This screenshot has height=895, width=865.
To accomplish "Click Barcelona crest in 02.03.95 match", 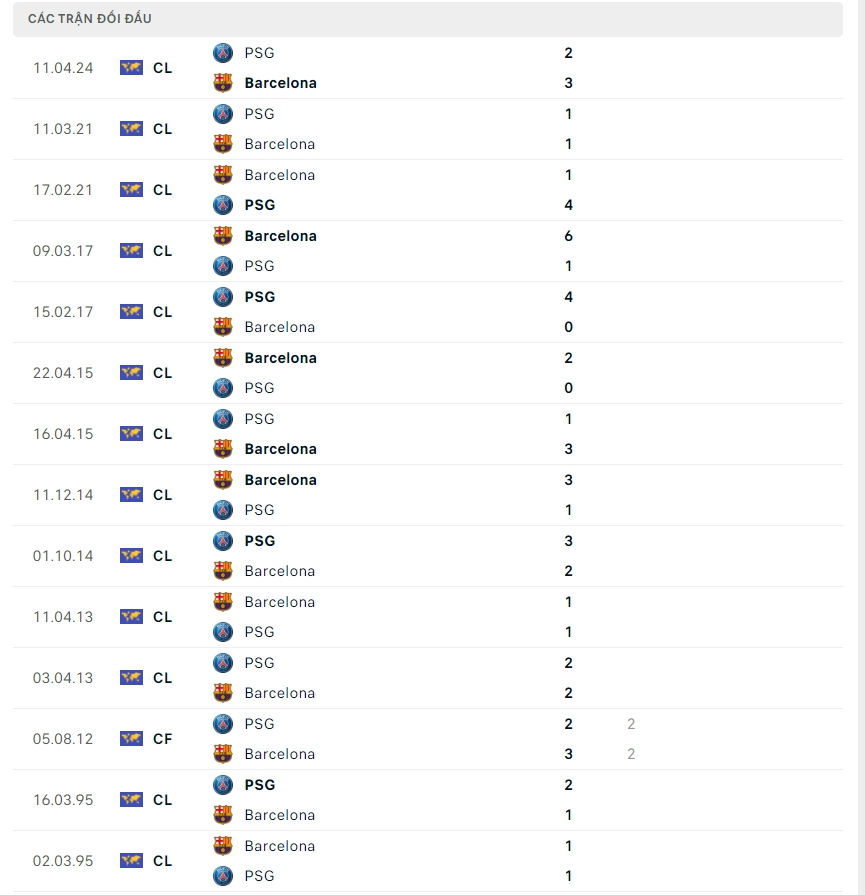I will pos(223,846).
